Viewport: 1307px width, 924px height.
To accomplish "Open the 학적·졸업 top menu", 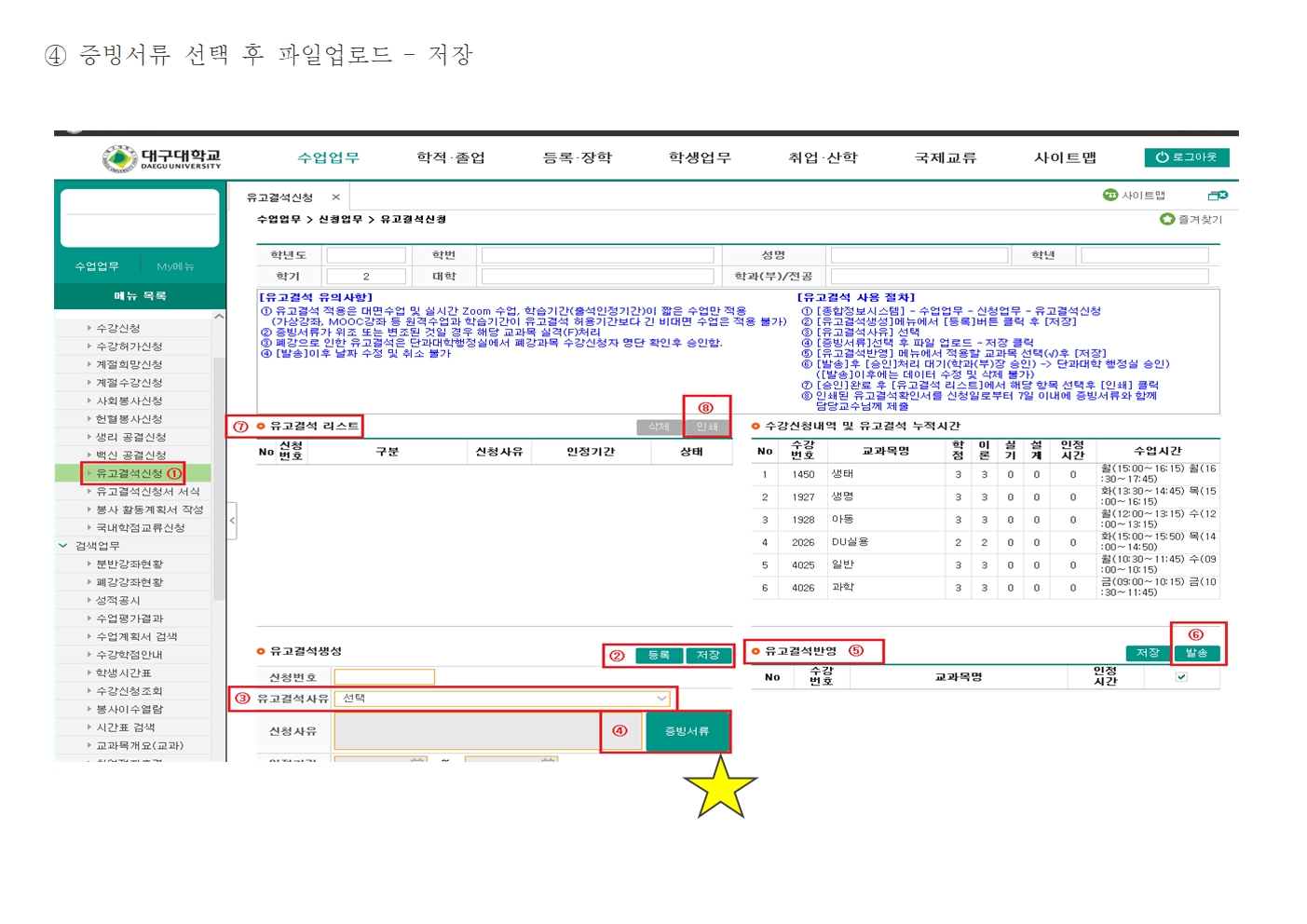I will point(451,157).
